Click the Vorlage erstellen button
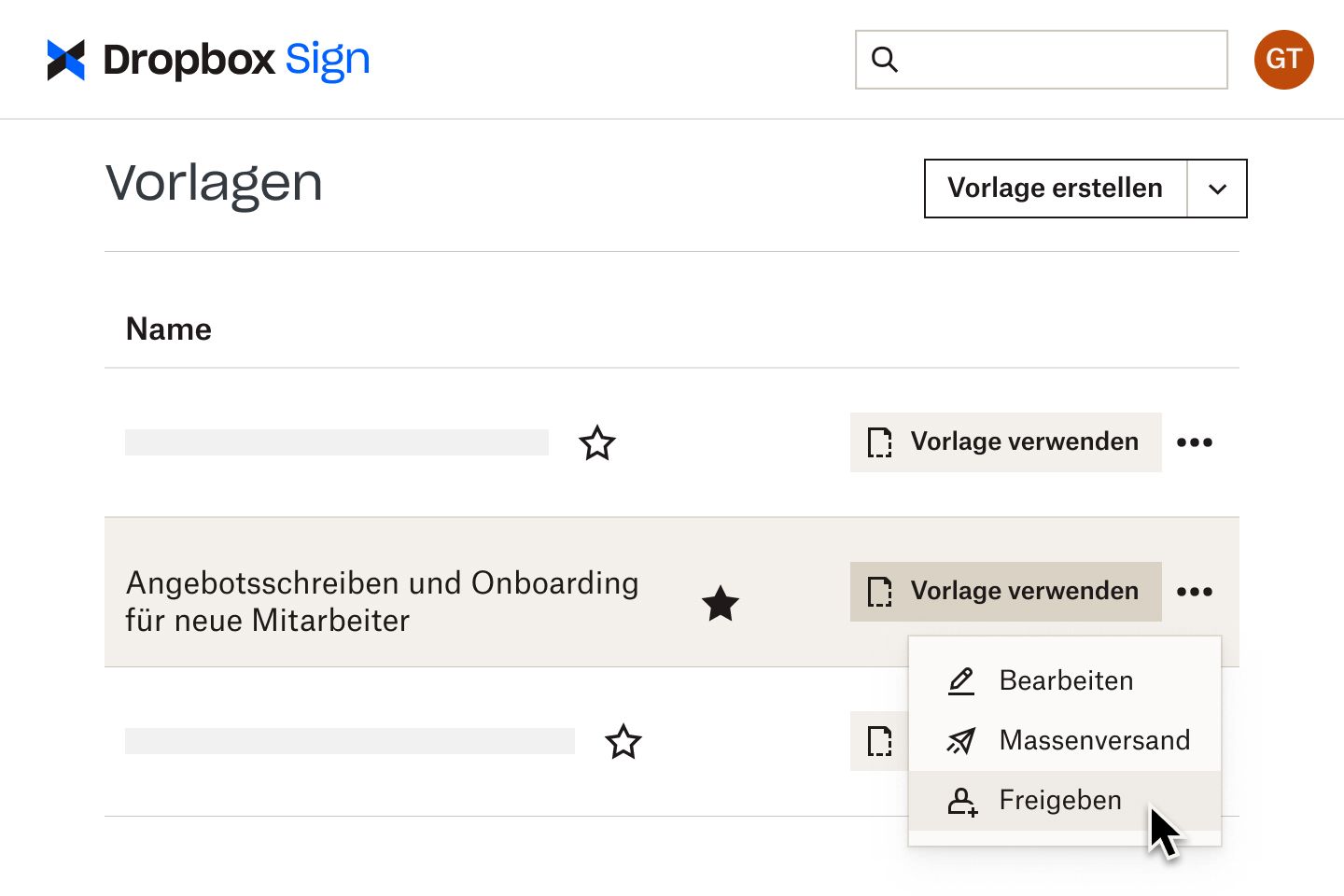The image size is (1344, 896). (1056, 189)
